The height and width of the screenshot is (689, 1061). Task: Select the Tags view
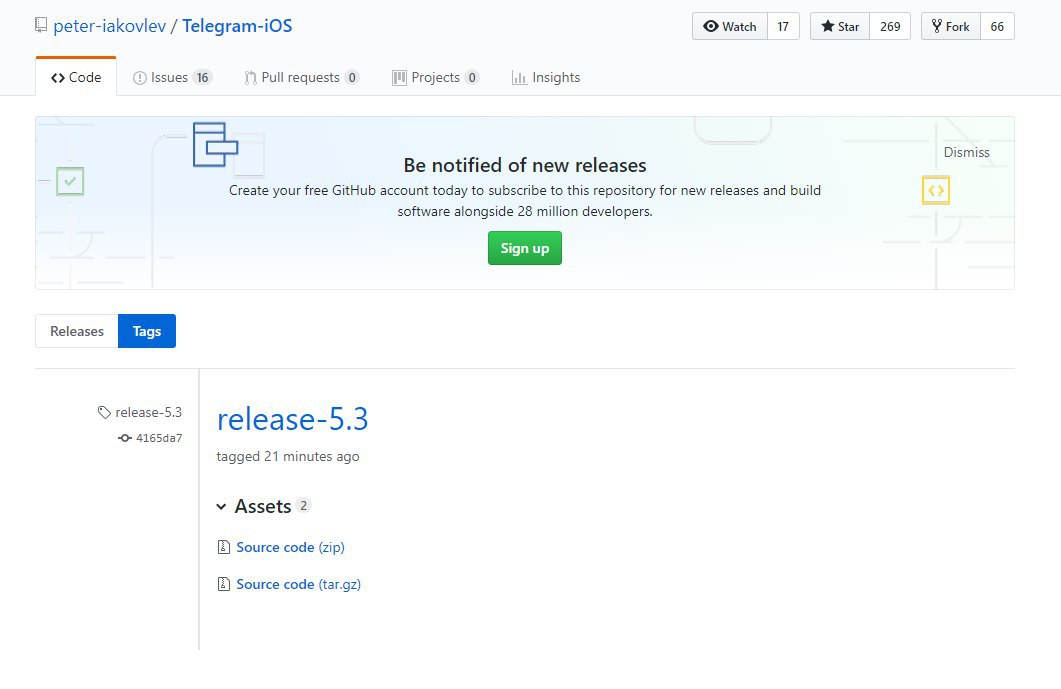(x=147, y=331)
